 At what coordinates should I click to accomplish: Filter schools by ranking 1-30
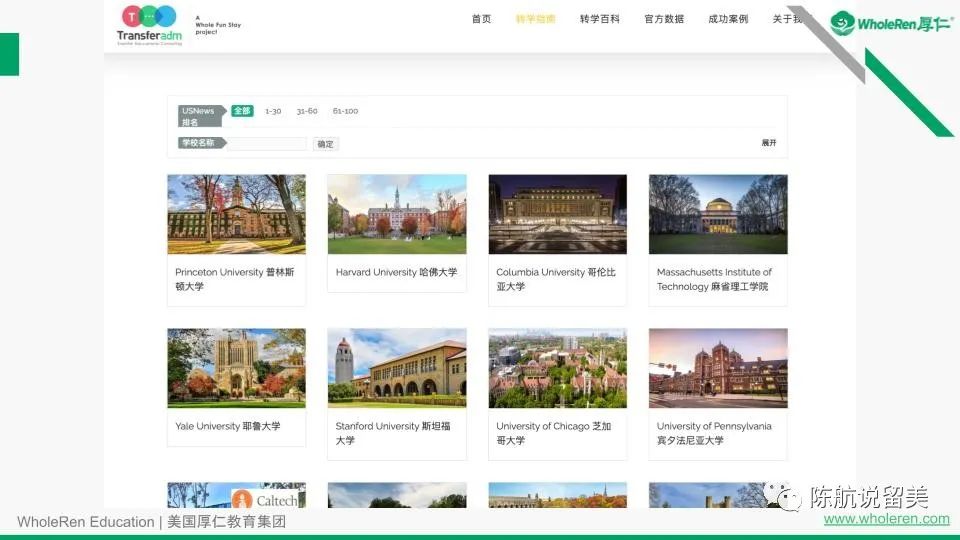click(x=273, y=111)
